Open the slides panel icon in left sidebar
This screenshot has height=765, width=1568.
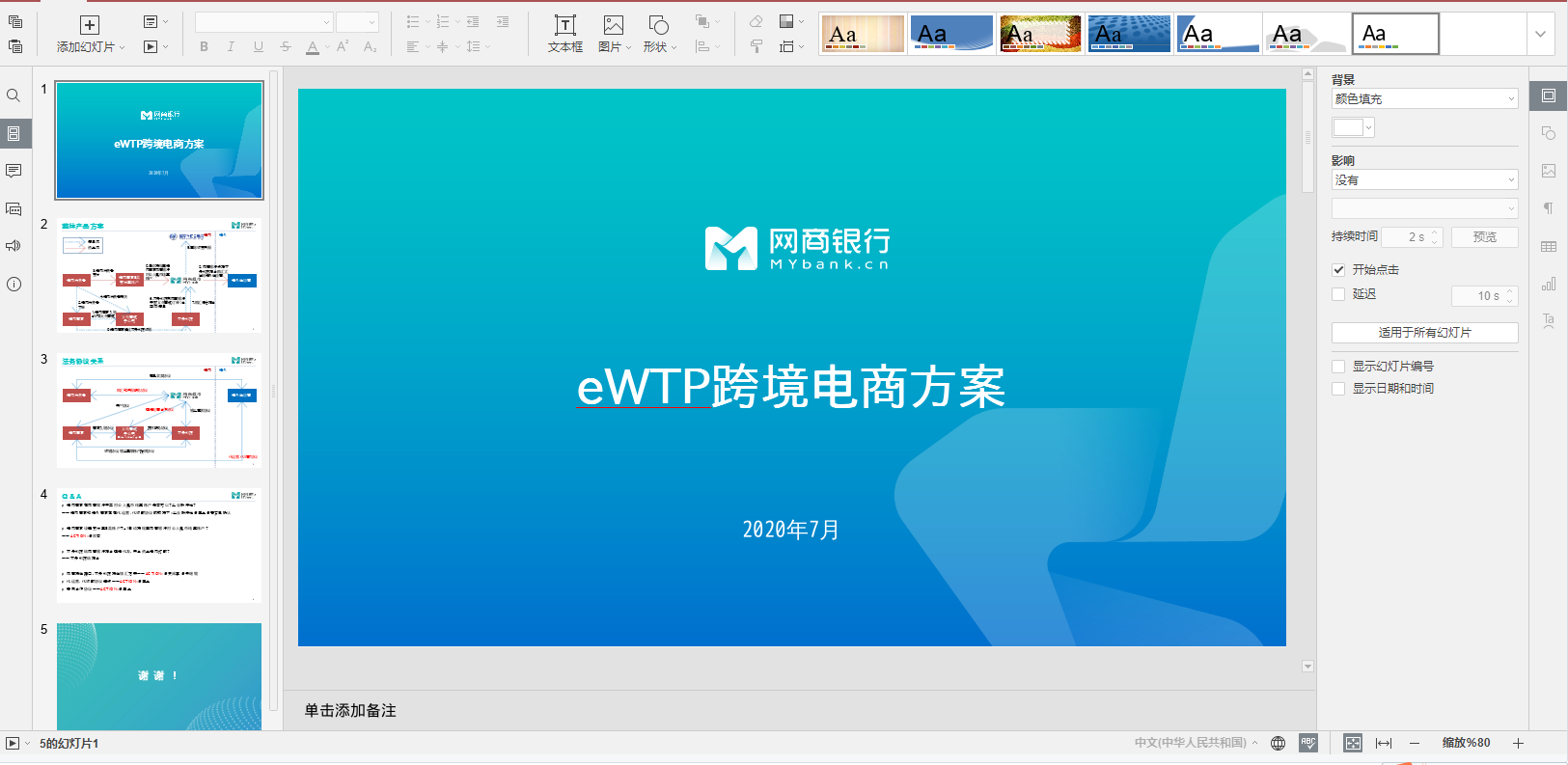[x=14, y=133]
